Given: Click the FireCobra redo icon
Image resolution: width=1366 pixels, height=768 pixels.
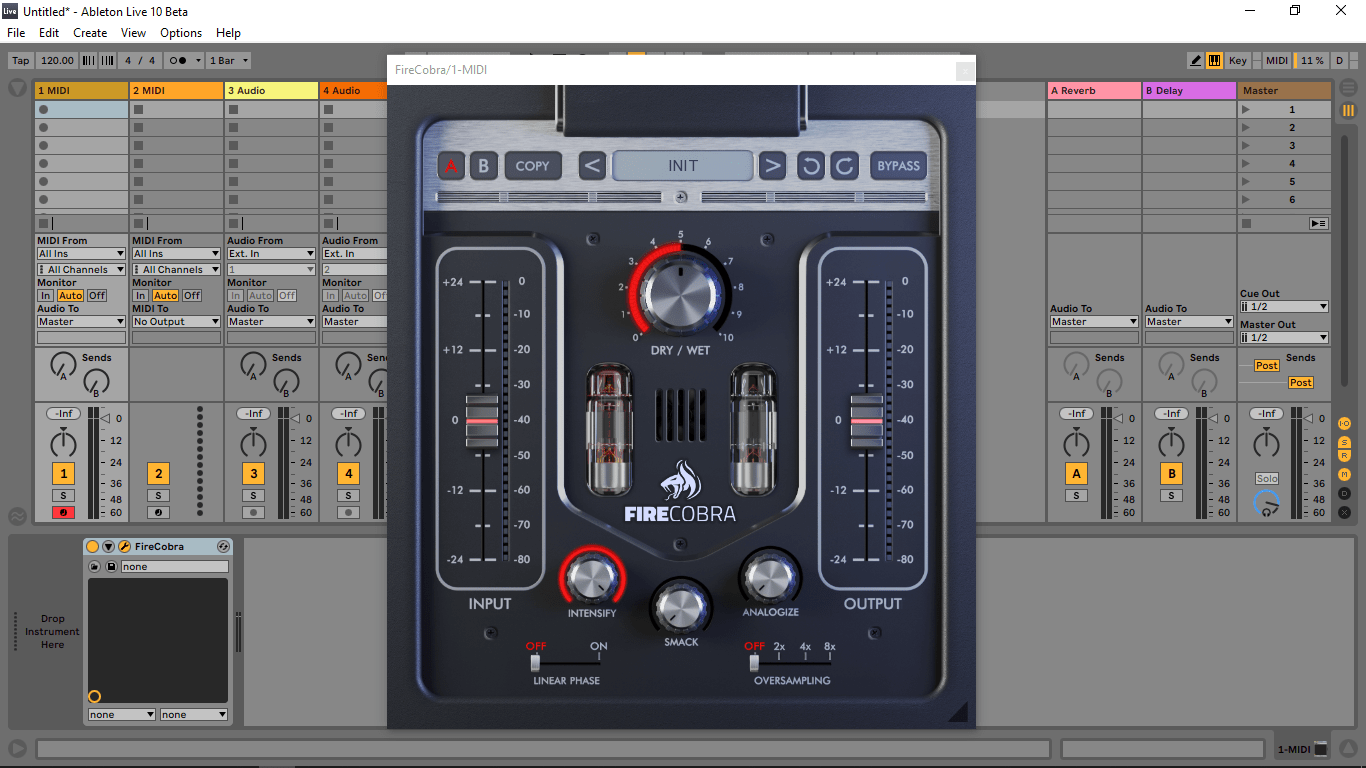Looking at the screenshot, I should [x=845, y=166].
